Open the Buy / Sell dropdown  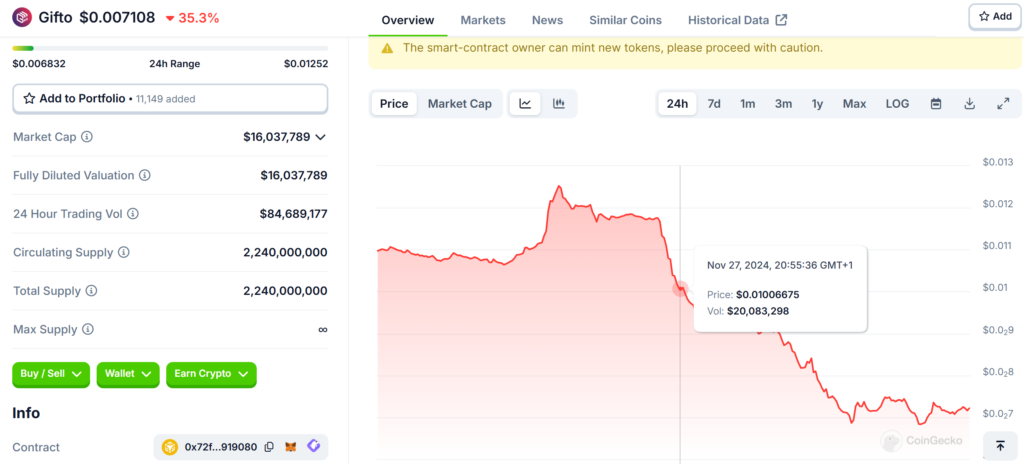click(x=51, y=374)
